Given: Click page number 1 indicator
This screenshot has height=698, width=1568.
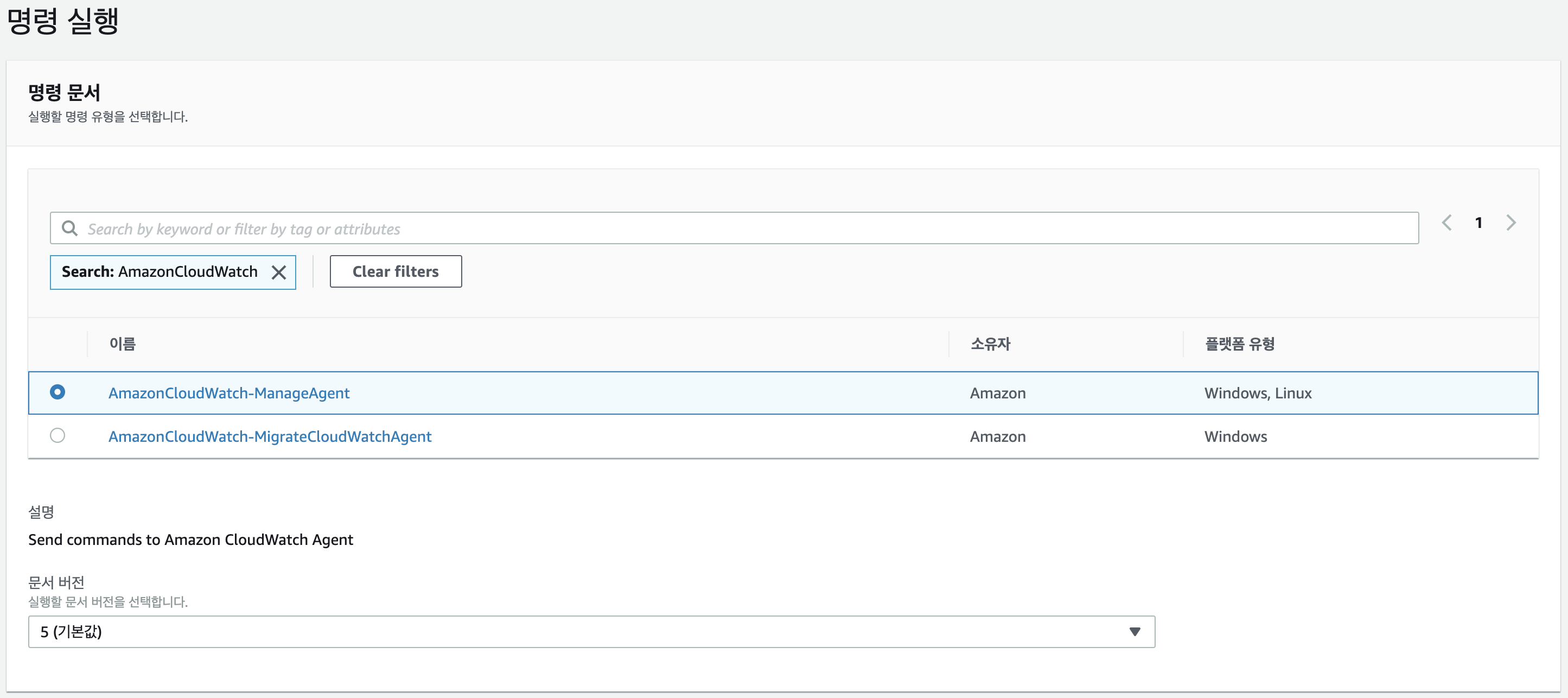Looking at the screenshot, I should (x=1478, y=223).
